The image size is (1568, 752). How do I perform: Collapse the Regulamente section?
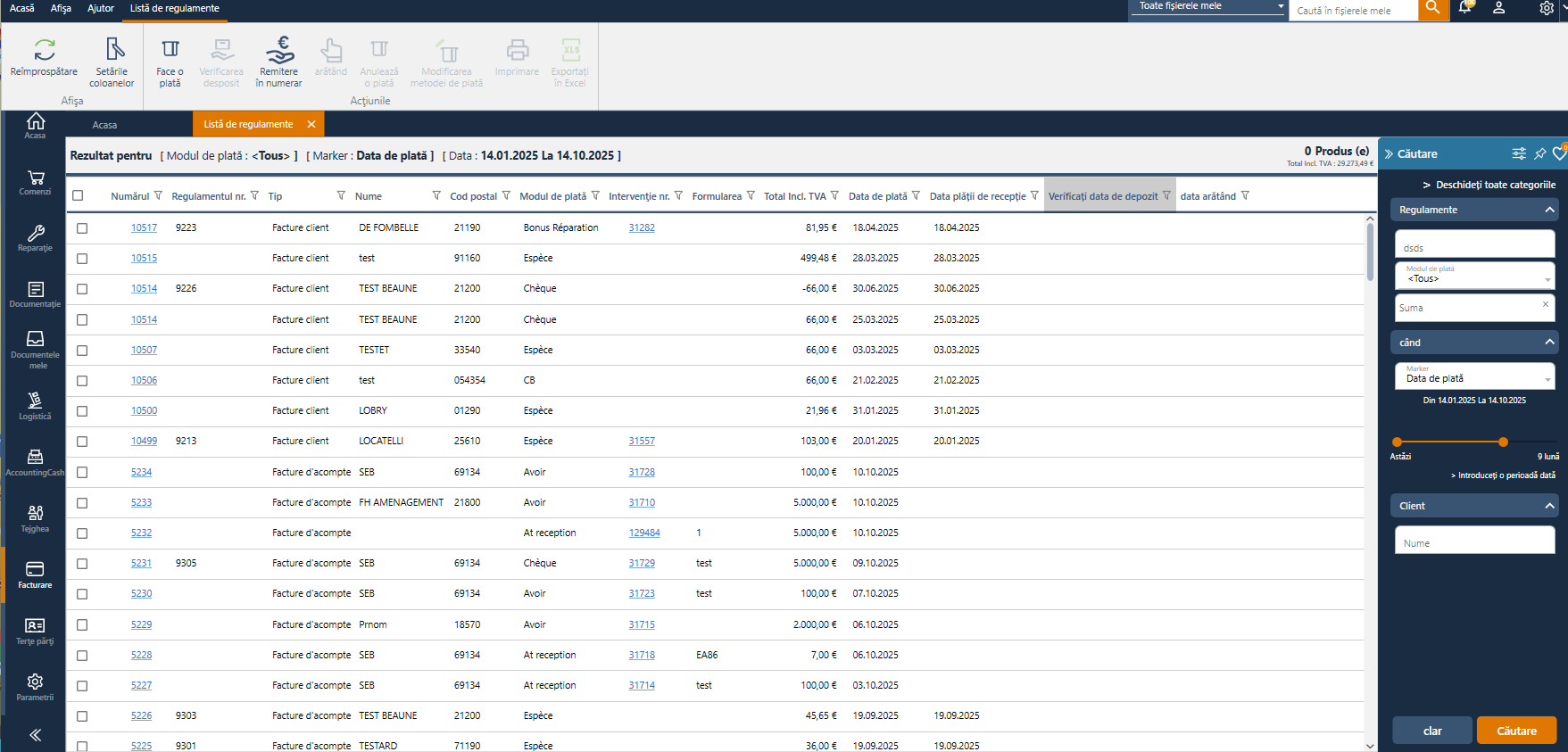click(1549, 210)
